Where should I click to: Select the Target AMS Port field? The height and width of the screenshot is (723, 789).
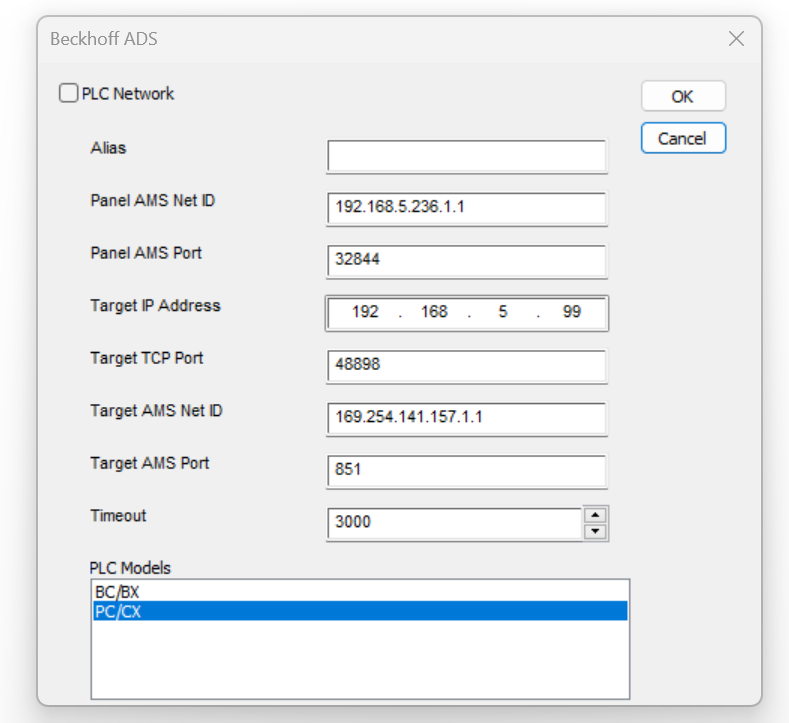click(466, 470)
